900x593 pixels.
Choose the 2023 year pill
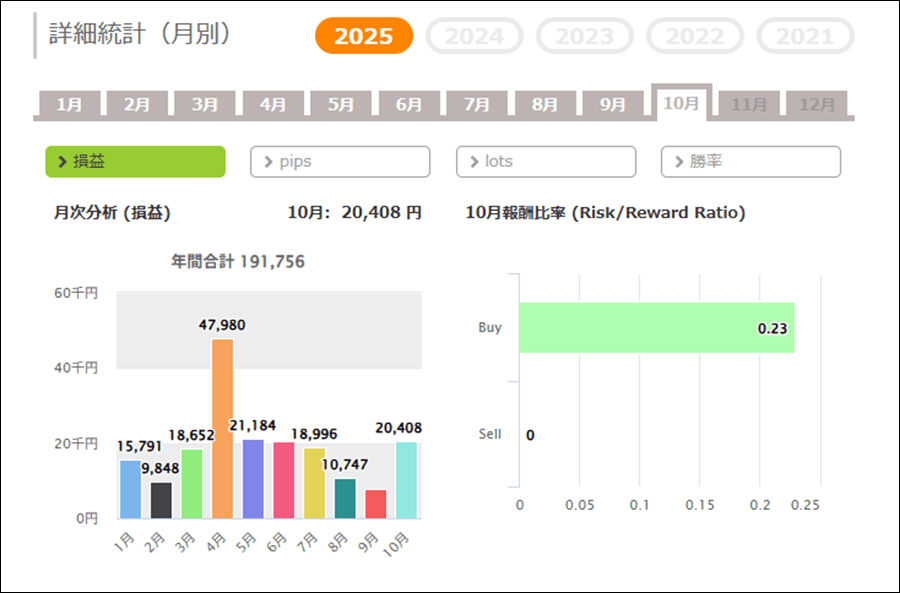pos(584,37)
